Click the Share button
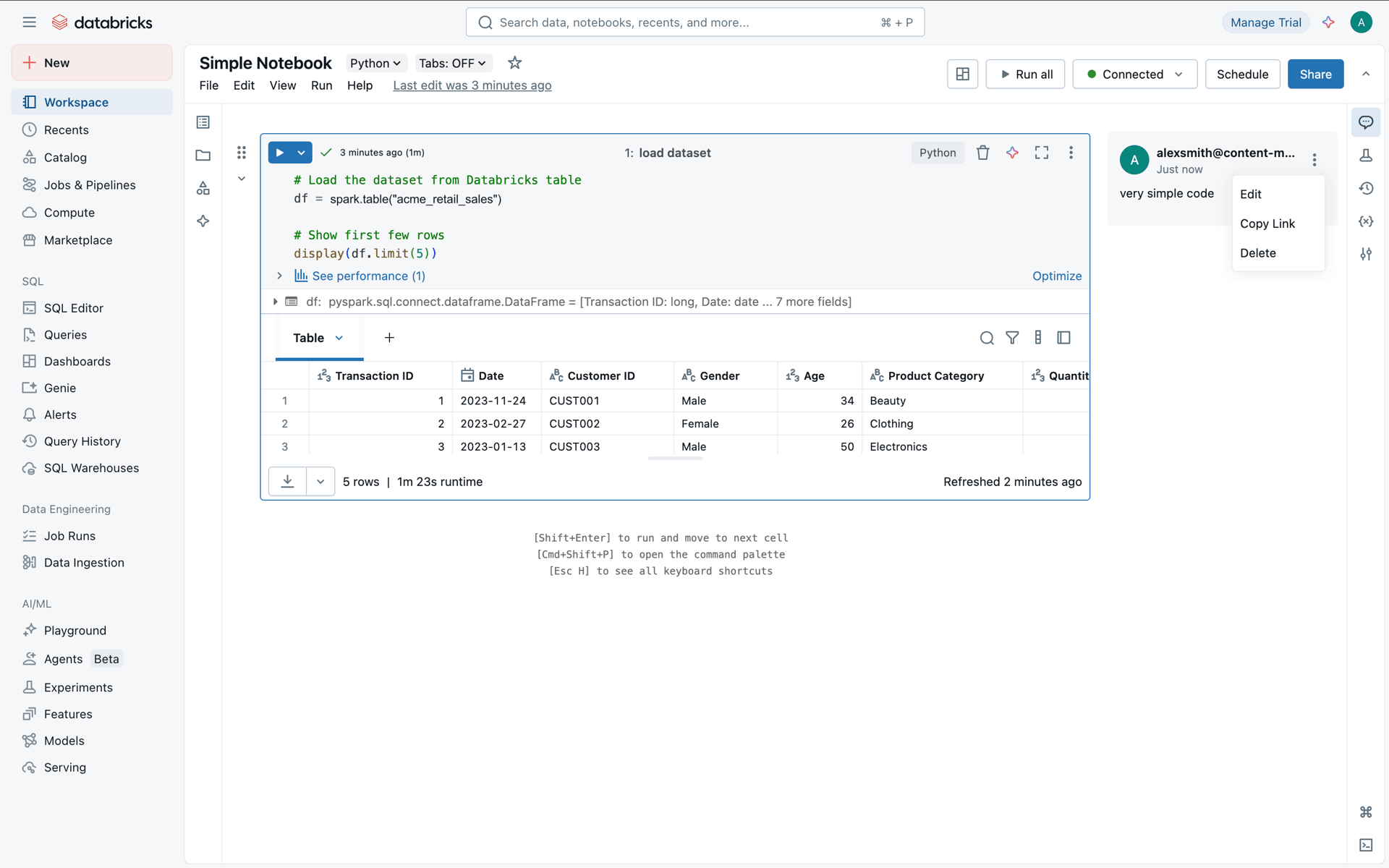 coord(1315,74)
